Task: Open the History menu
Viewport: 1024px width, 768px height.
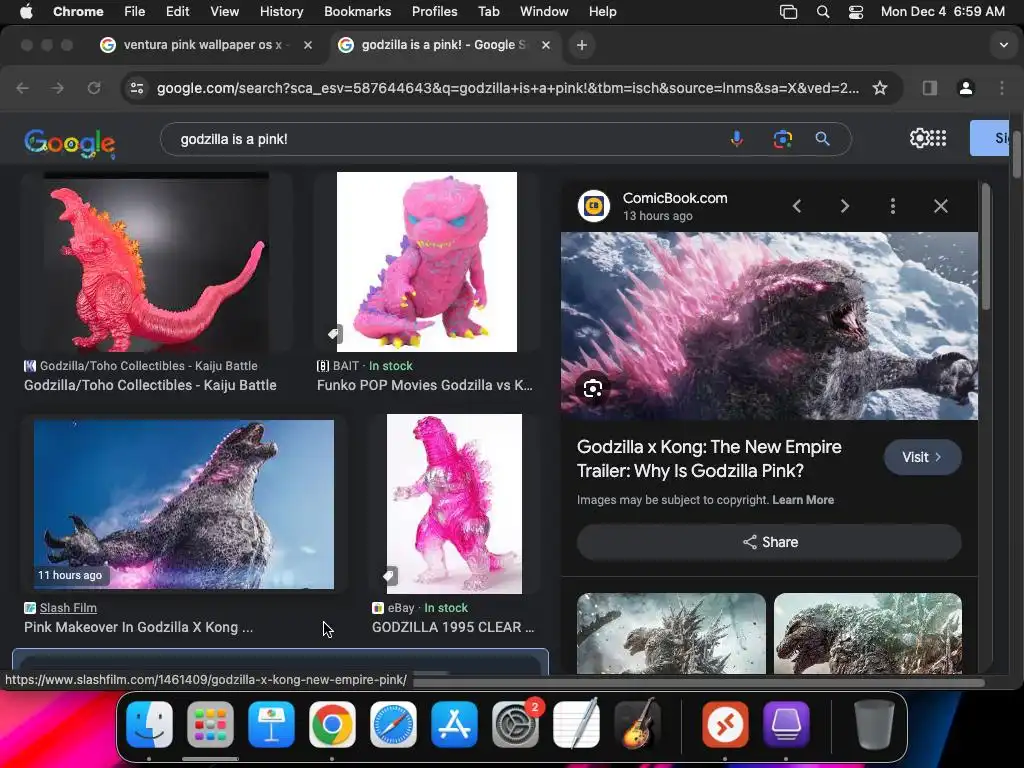Action: point(281,12)
